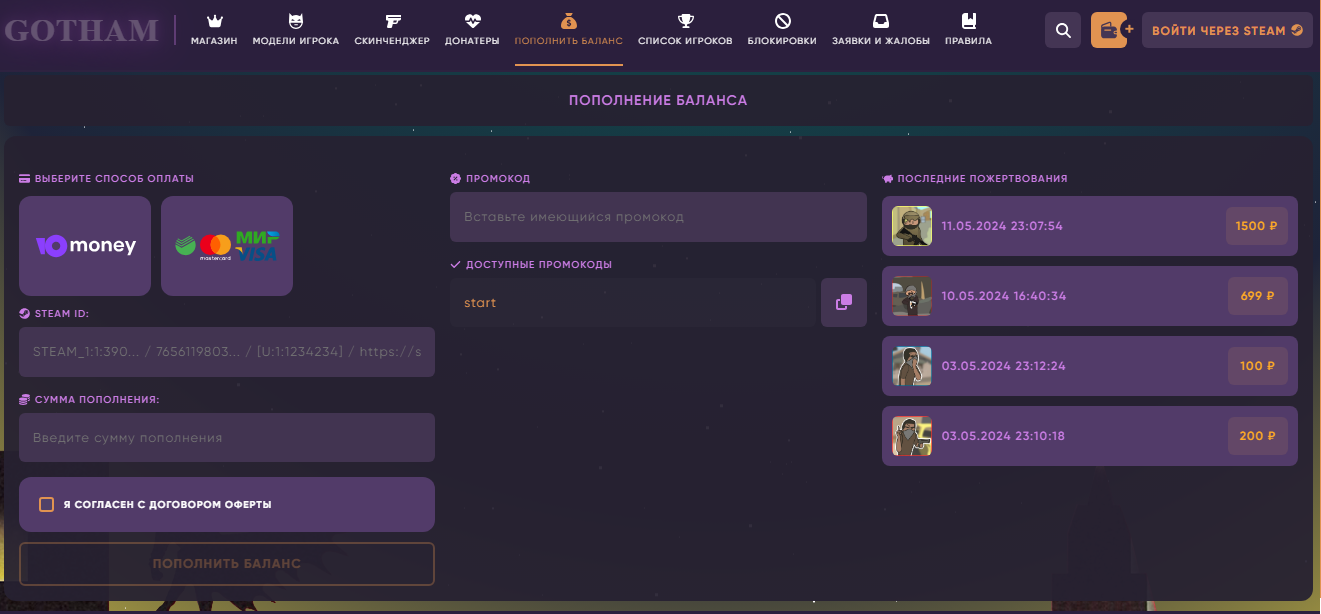Click the GOTHAM logo

(x=82, y=30)
